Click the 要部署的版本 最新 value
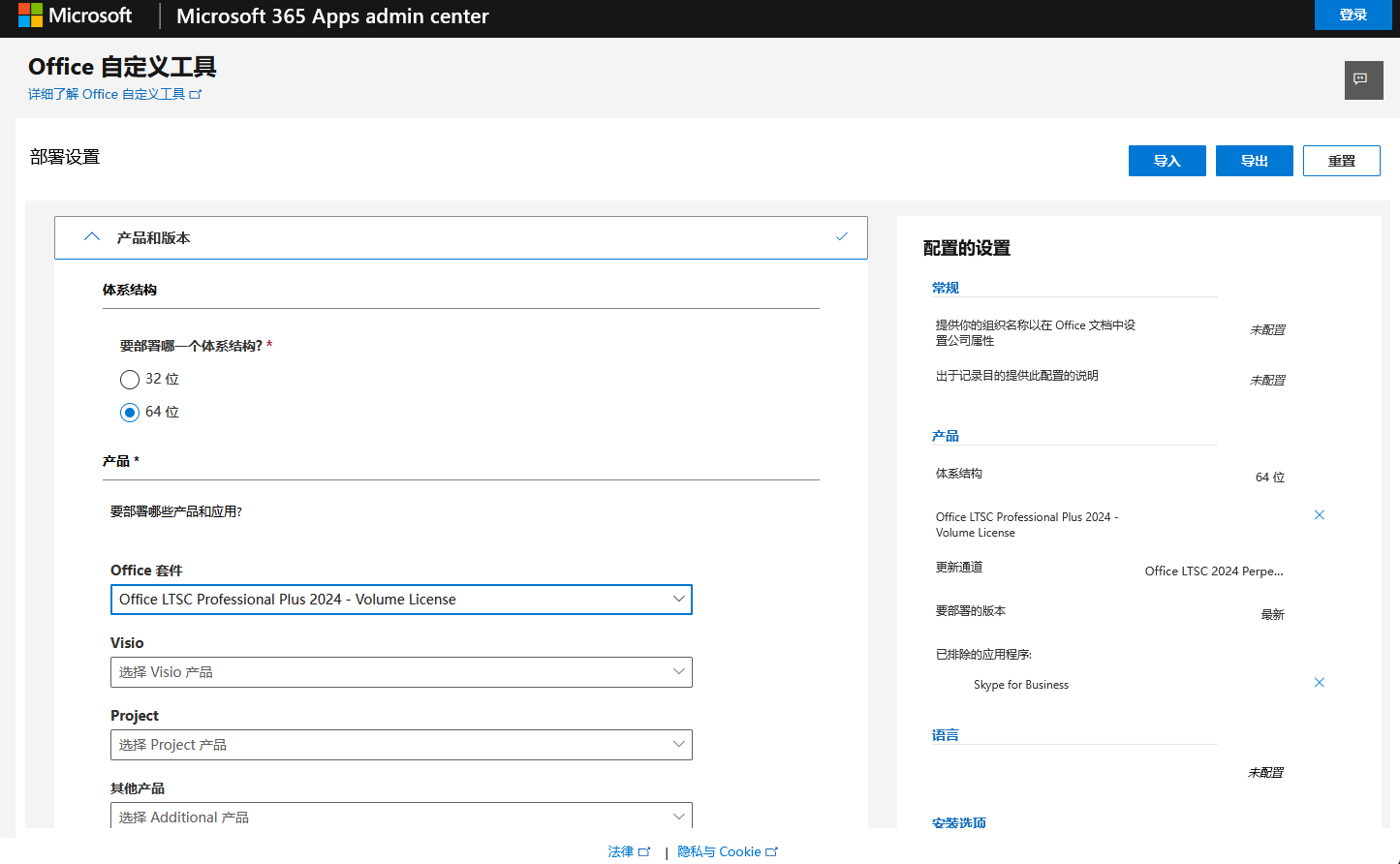This screenshot has height=864, width=1400. click(x=1272, y=615)
